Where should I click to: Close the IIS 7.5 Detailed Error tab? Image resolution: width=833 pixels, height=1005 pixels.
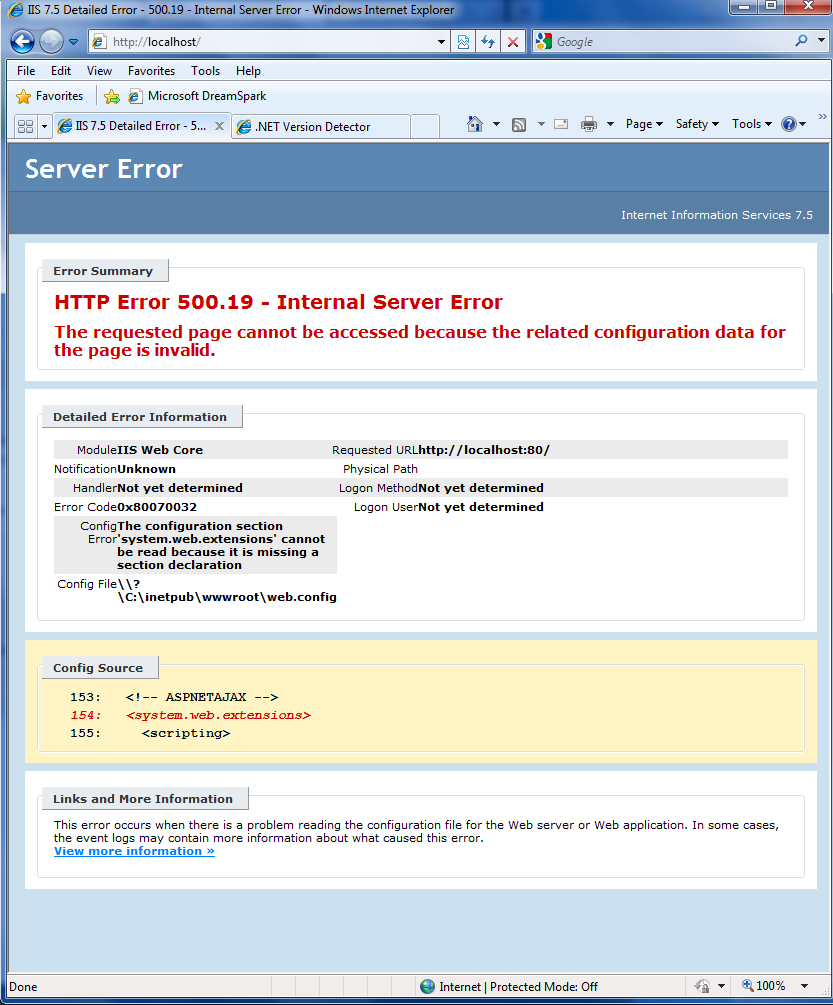pos(219,126)
